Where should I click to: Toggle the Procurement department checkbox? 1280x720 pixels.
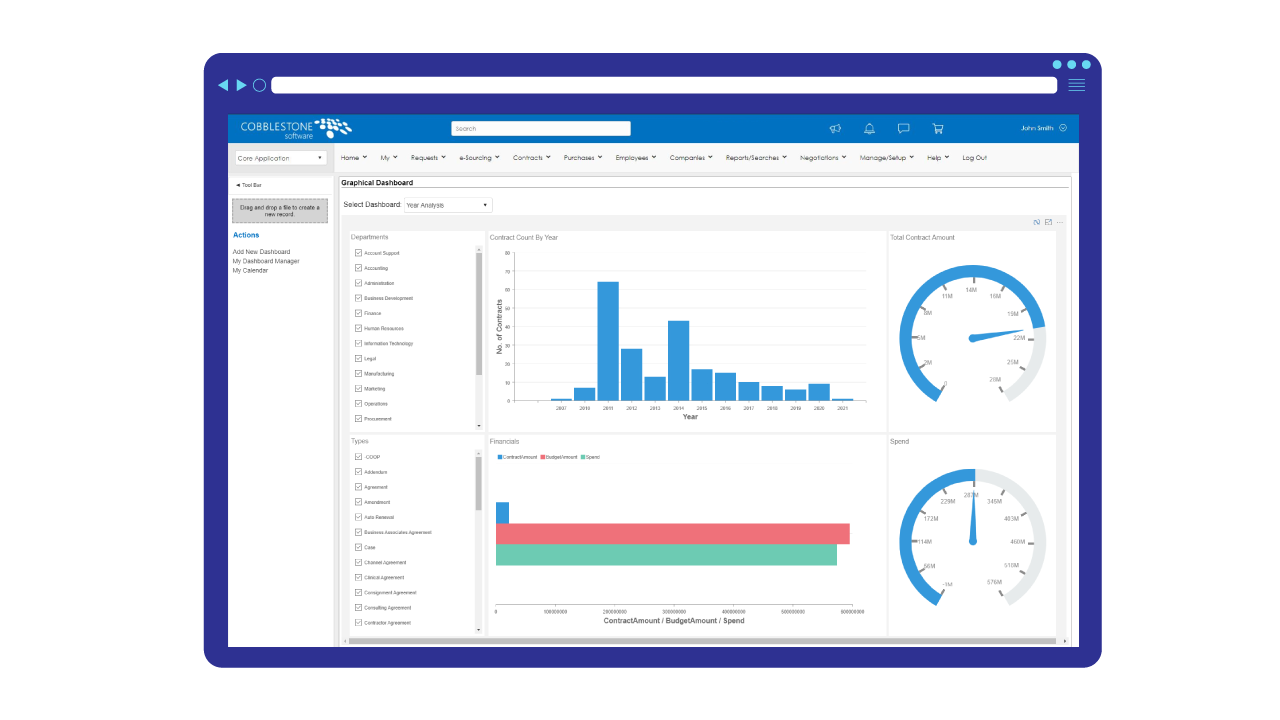click(359, 418)
